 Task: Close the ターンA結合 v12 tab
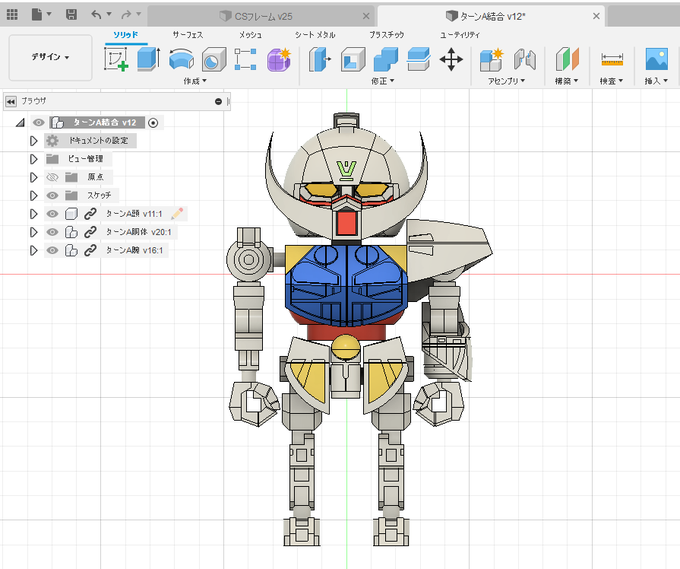[x=596, y=16]
